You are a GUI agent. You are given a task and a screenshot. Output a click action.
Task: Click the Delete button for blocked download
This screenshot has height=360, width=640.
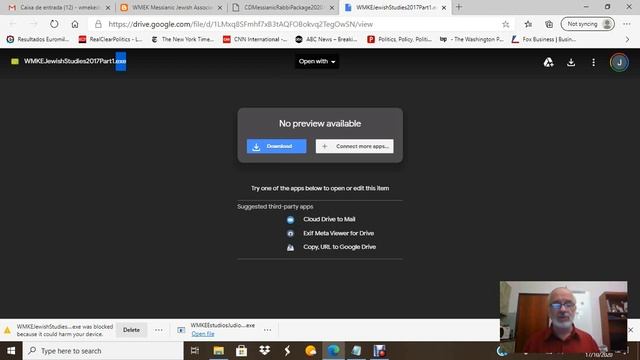pos(131,330)
